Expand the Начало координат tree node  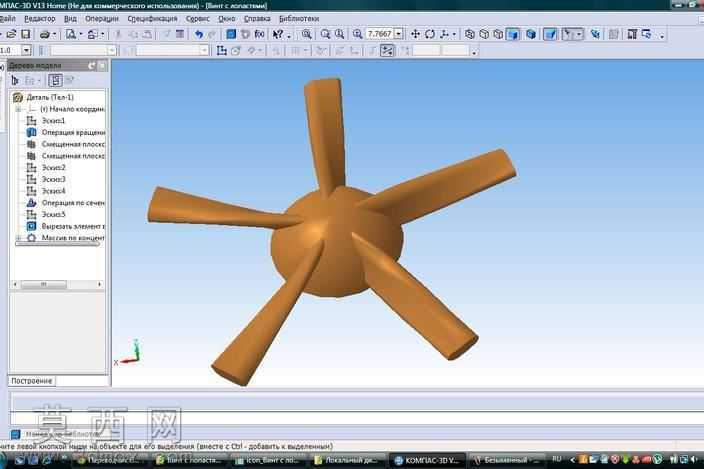pos(18,109)
